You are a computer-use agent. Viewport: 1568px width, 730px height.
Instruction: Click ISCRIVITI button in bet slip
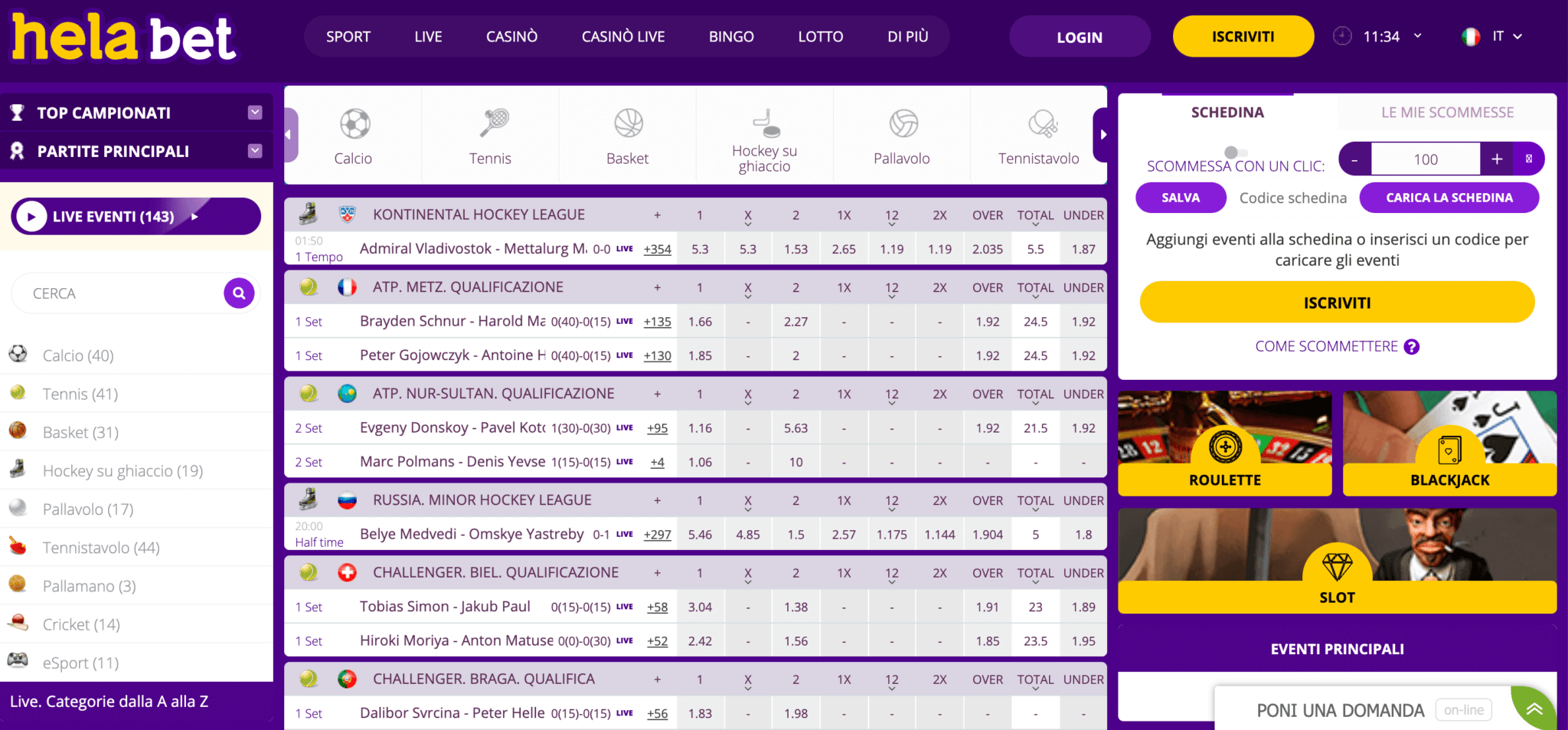coord(1337,303)
